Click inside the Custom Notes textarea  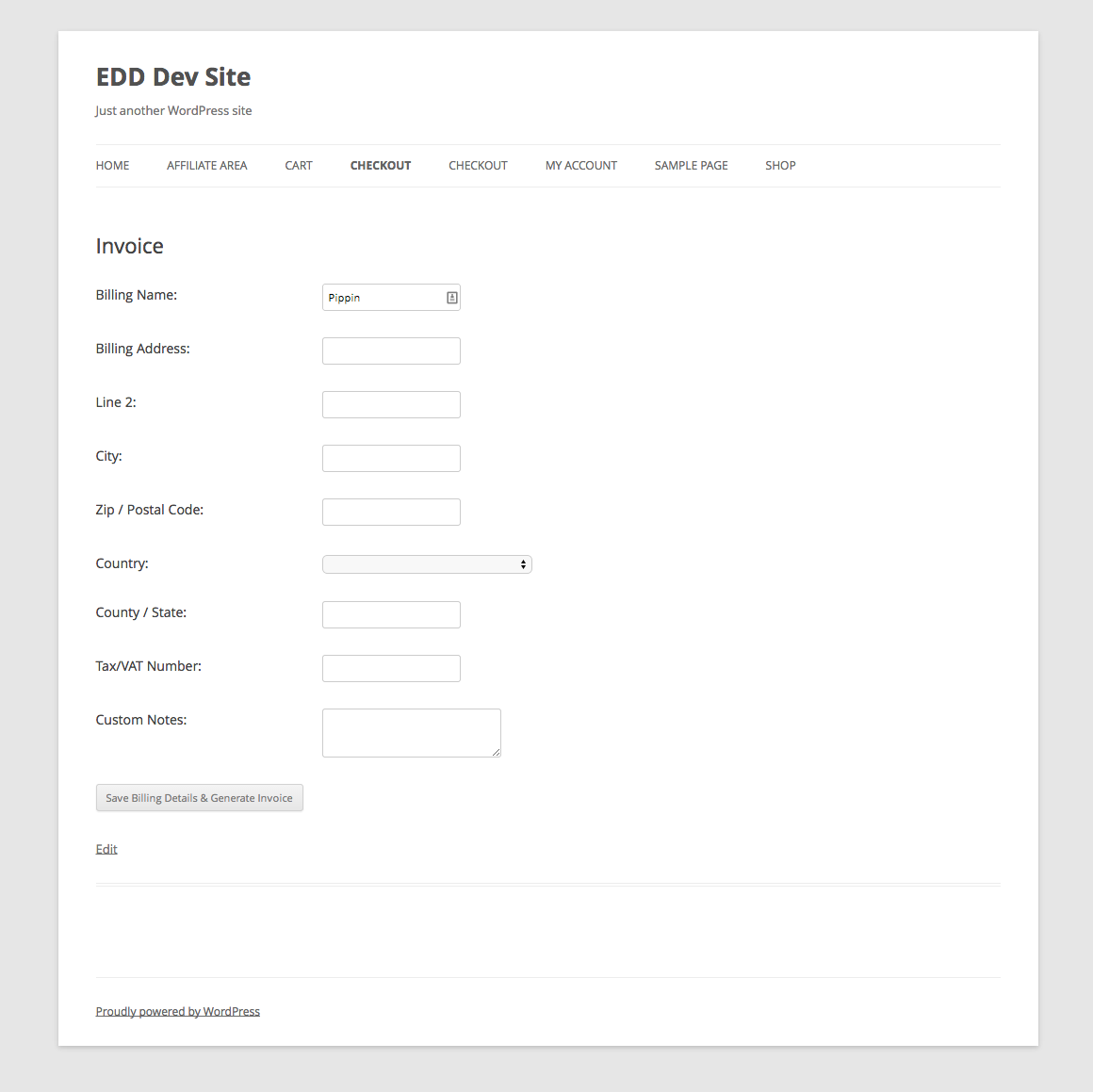(x=411, y=733)
